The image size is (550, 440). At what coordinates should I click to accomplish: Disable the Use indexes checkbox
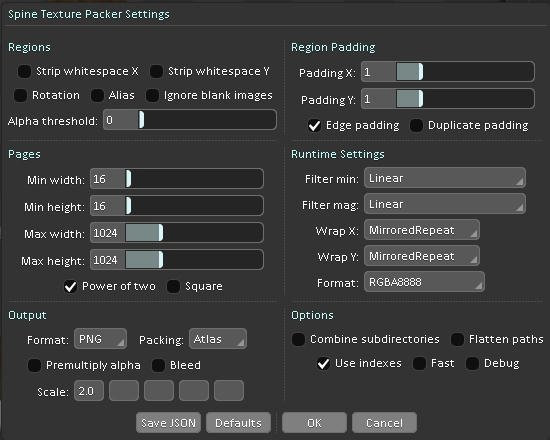(x=323, y=363)
